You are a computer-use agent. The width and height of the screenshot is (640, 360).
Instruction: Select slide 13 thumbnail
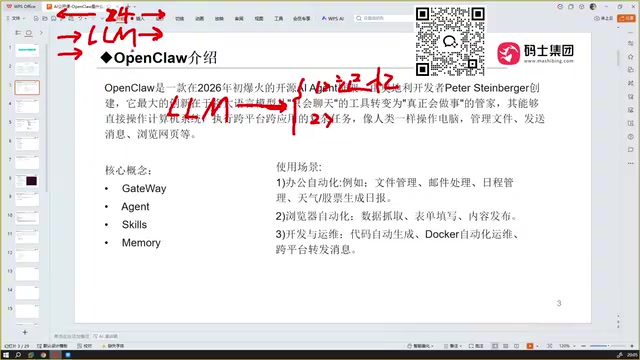tap(27, 274)
